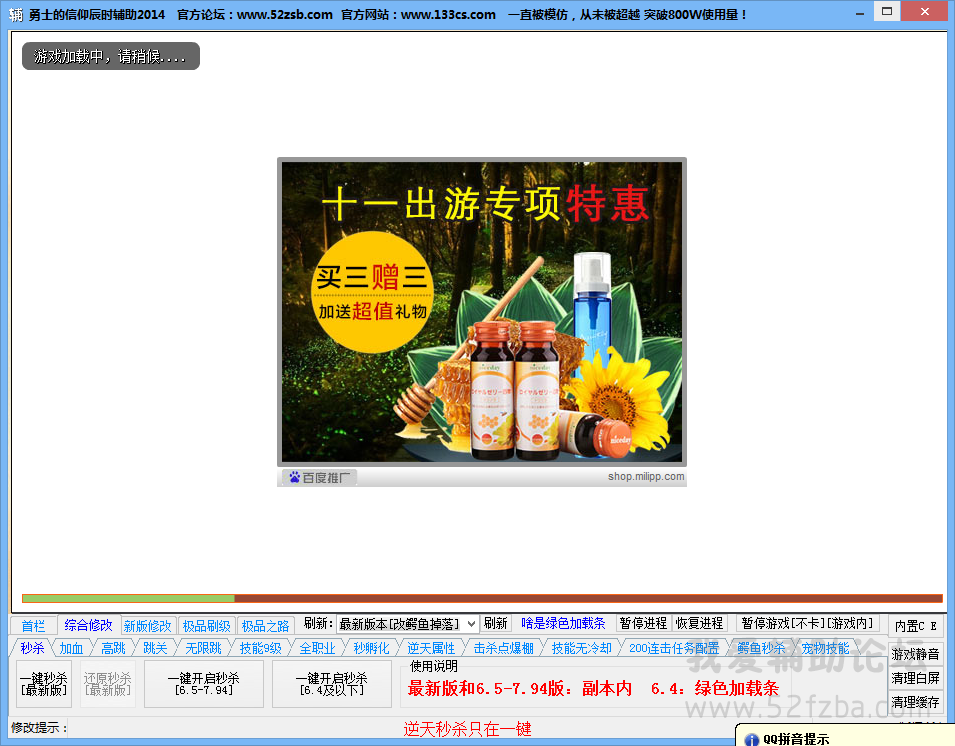The width and height of the screenshot is (955, 746).
Task: Switch to the 新版修改 tab
Action: pos(148,626)
